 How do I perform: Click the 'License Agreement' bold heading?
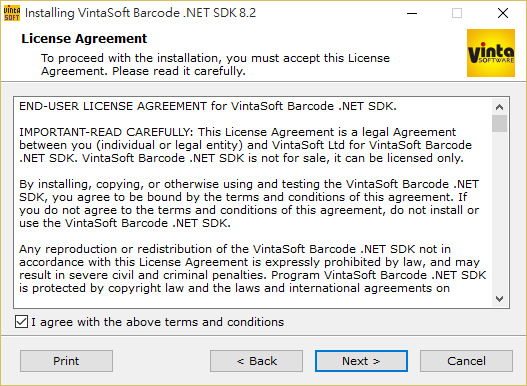[x=84, y=39]
